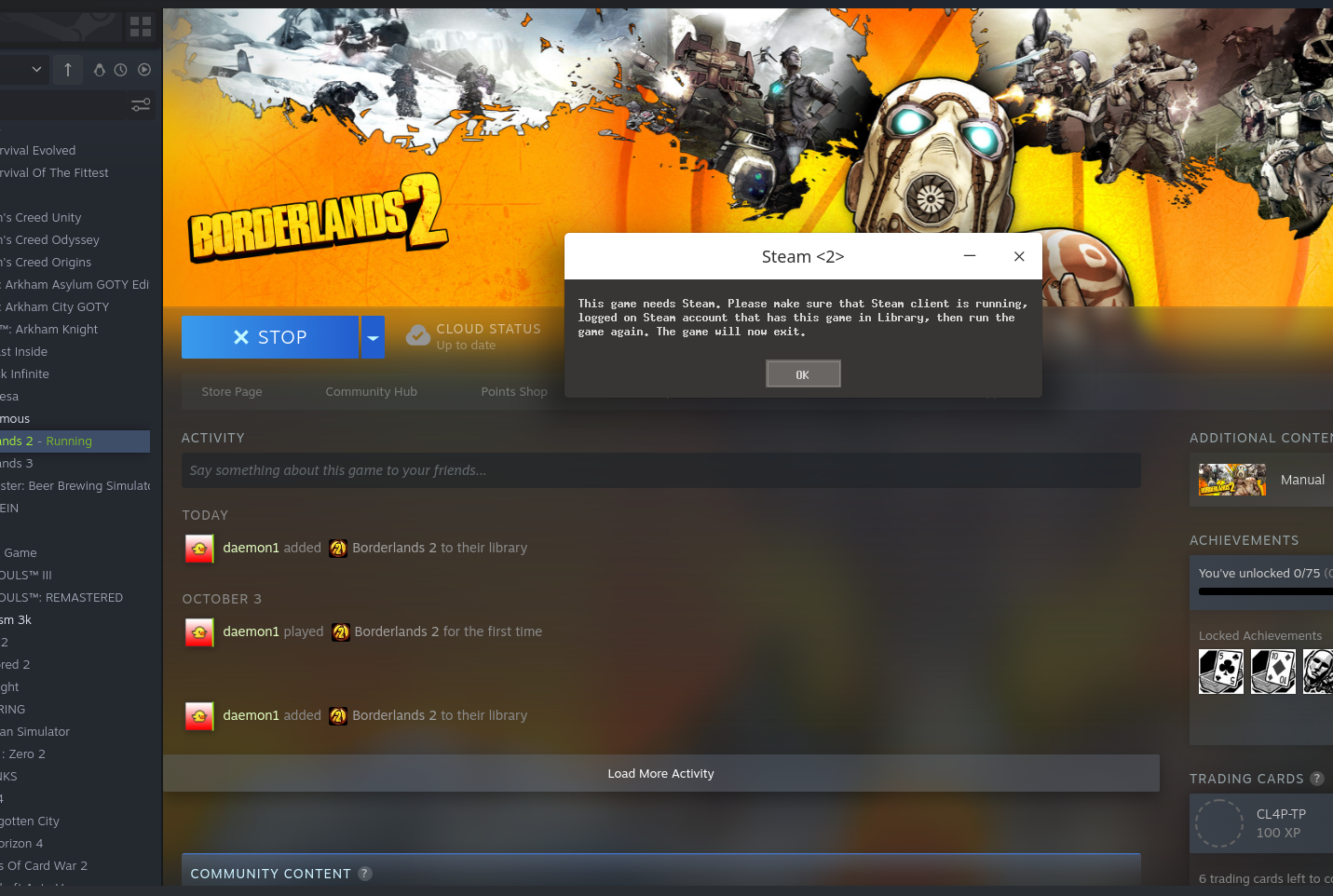The width and height of the screenshot is (1333, 896).
Task: Select the 'k Infinite' library entry
Action: (75, 373)
